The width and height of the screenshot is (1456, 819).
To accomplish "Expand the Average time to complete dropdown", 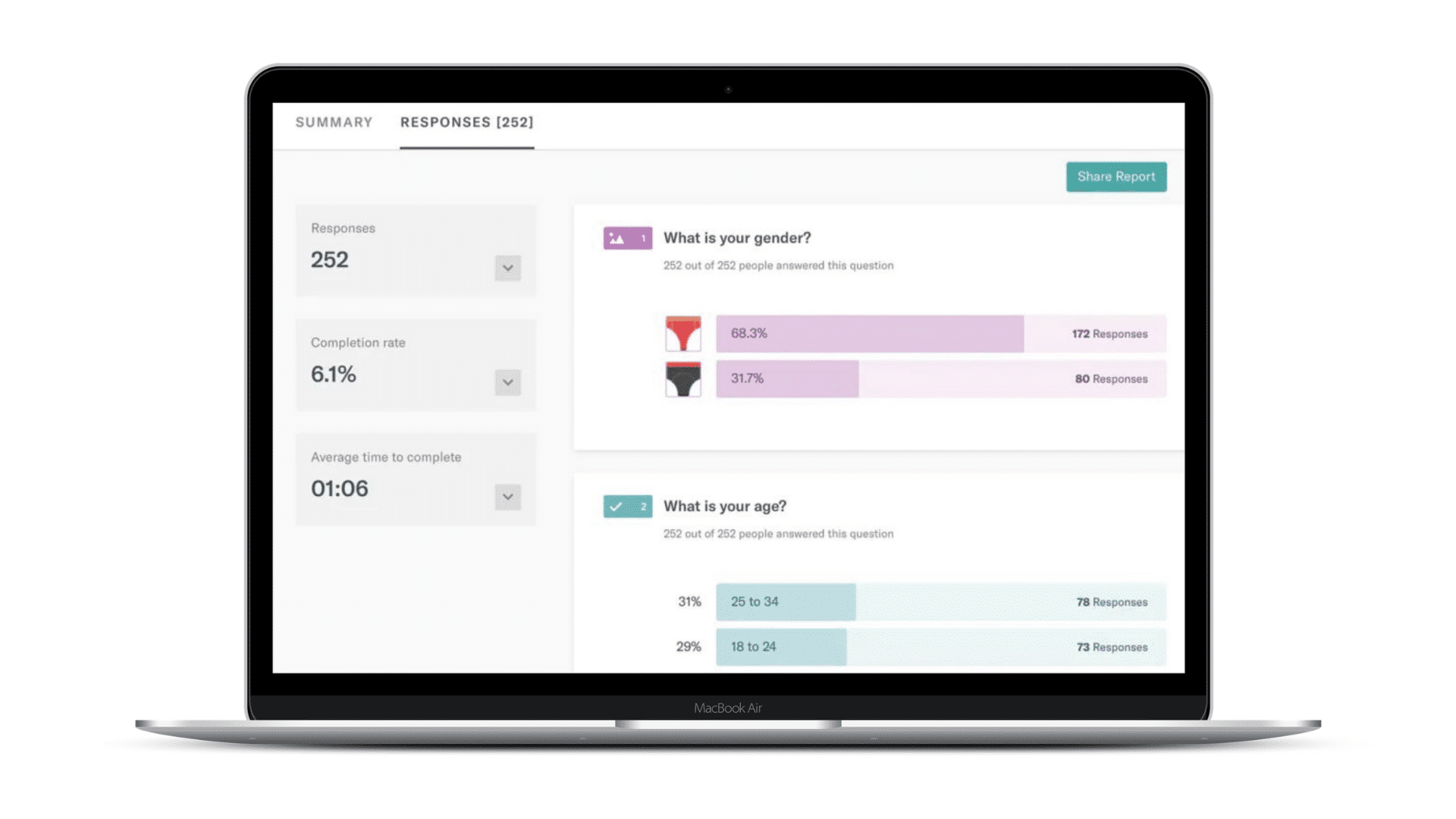I will [x=507, y=495].
